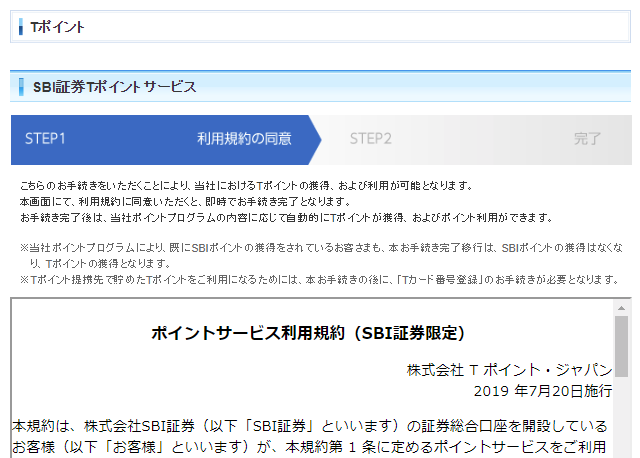This screenshot has height=458, width=640.
Task: Select the STEP2 step indicator
Action: [371, 139]
